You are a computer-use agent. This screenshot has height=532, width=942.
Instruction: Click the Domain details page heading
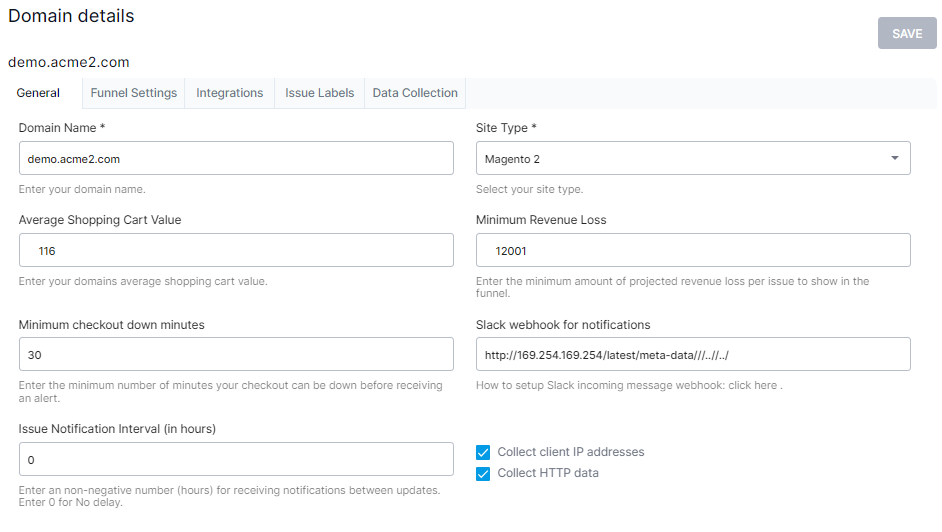(x=71, y=16)
